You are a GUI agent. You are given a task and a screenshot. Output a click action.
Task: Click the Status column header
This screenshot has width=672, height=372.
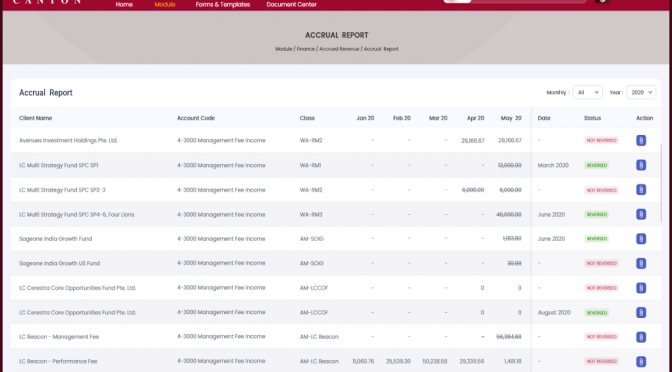point(592,118)
